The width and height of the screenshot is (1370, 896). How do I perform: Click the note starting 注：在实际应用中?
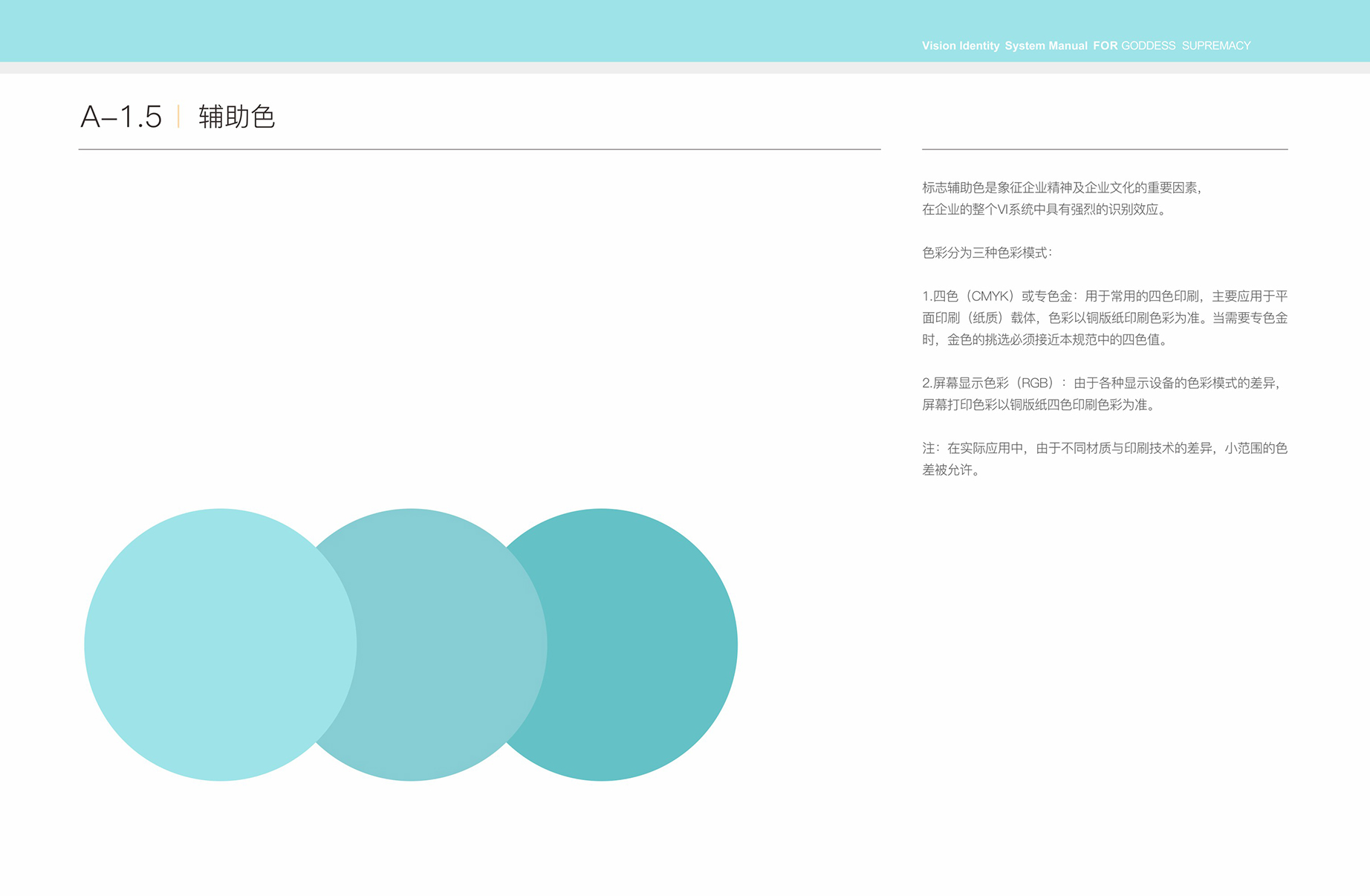[1105, 448]
